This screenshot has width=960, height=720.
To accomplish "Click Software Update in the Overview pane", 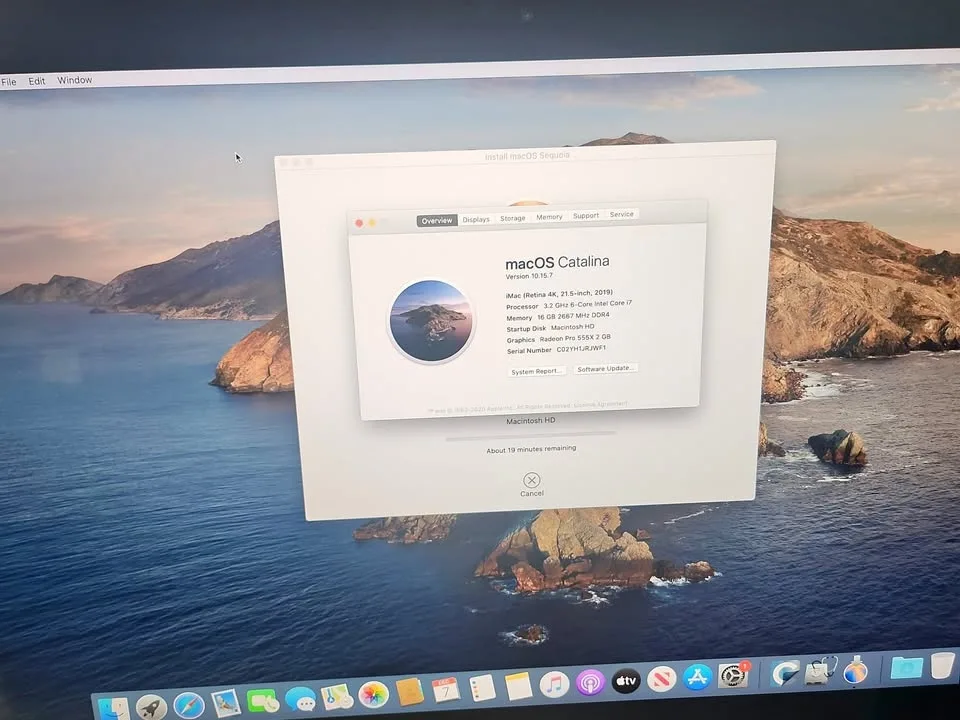I will coord(605,368).
